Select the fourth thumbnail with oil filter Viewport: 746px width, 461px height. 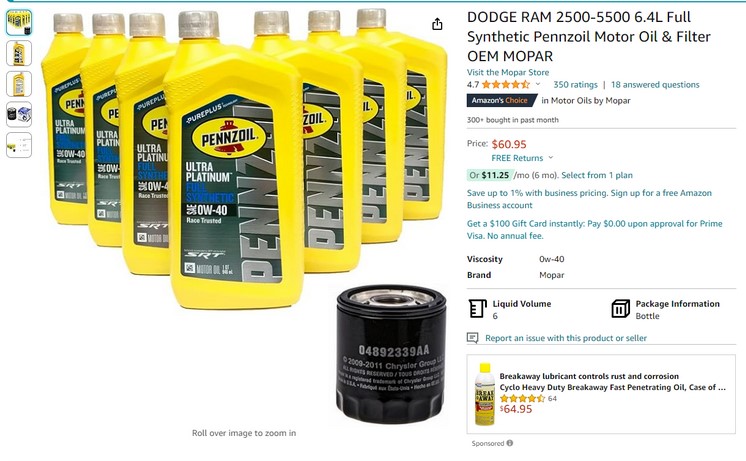click(19, 114)
